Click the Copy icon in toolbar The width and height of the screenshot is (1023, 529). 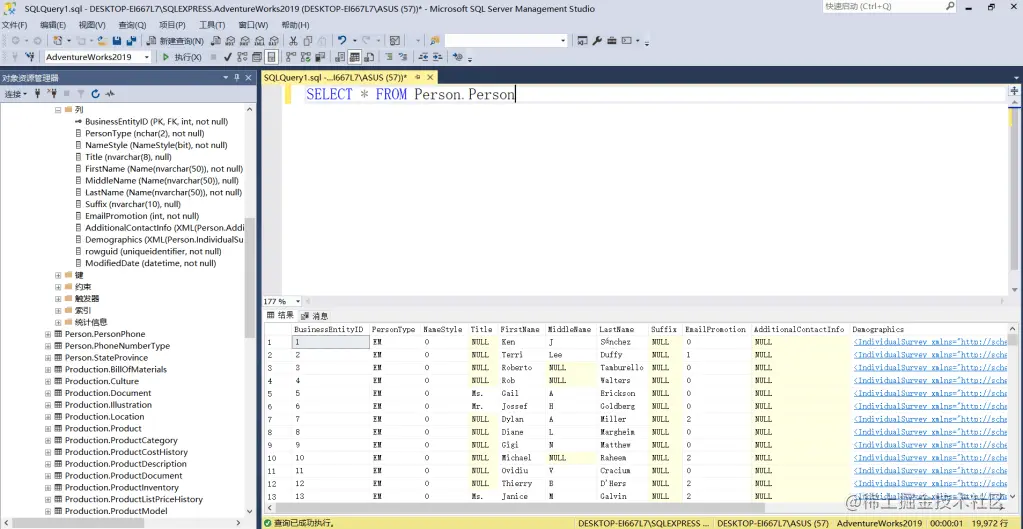(x=307, y=40)
